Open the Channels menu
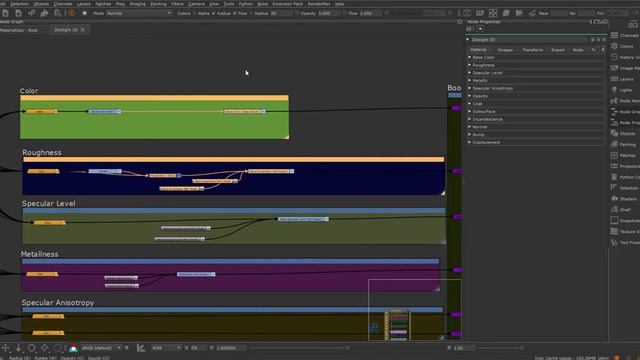The height and width of the screenshot is (360, 640). 62,4
